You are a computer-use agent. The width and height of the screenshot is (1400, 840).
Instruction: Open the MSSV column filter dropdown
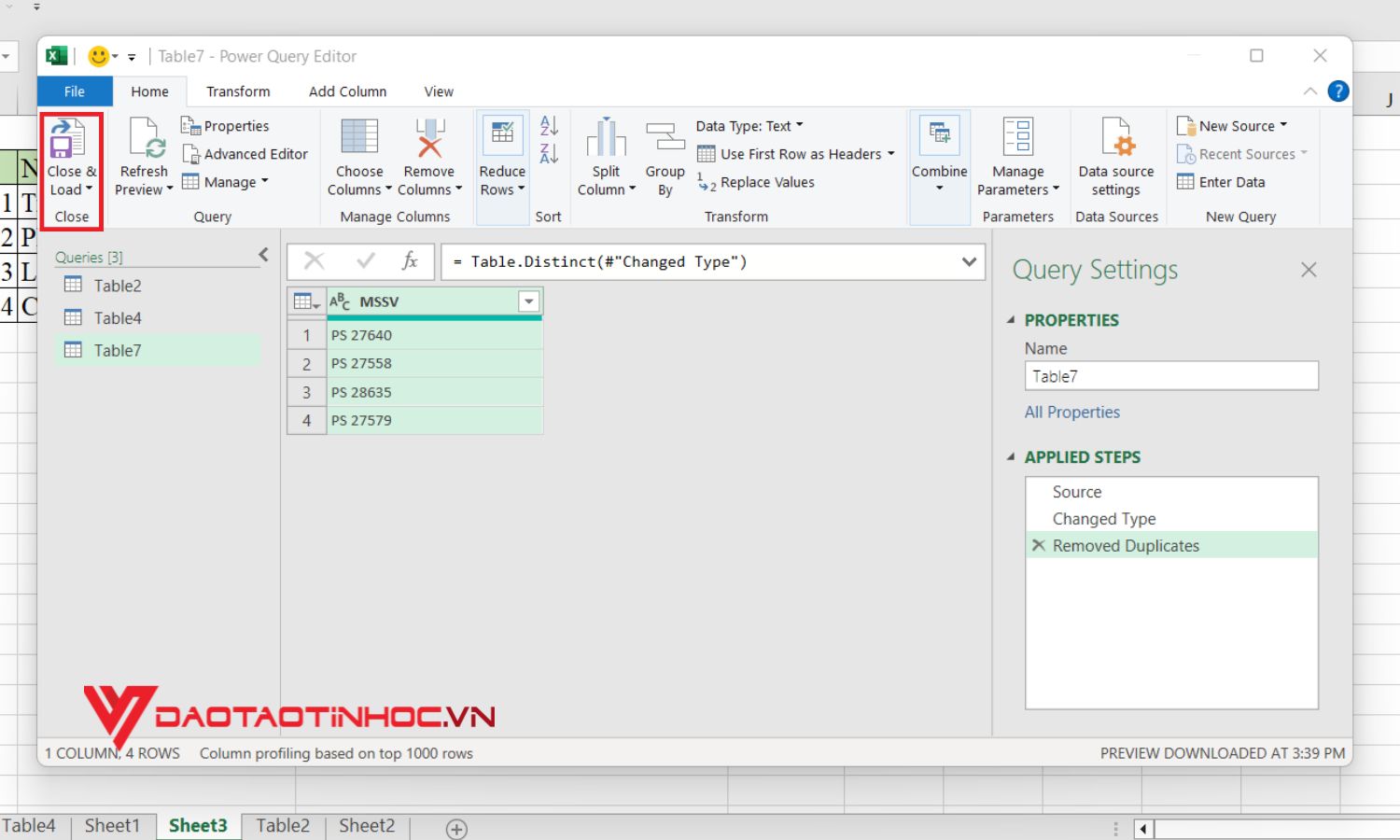point(529,301)
